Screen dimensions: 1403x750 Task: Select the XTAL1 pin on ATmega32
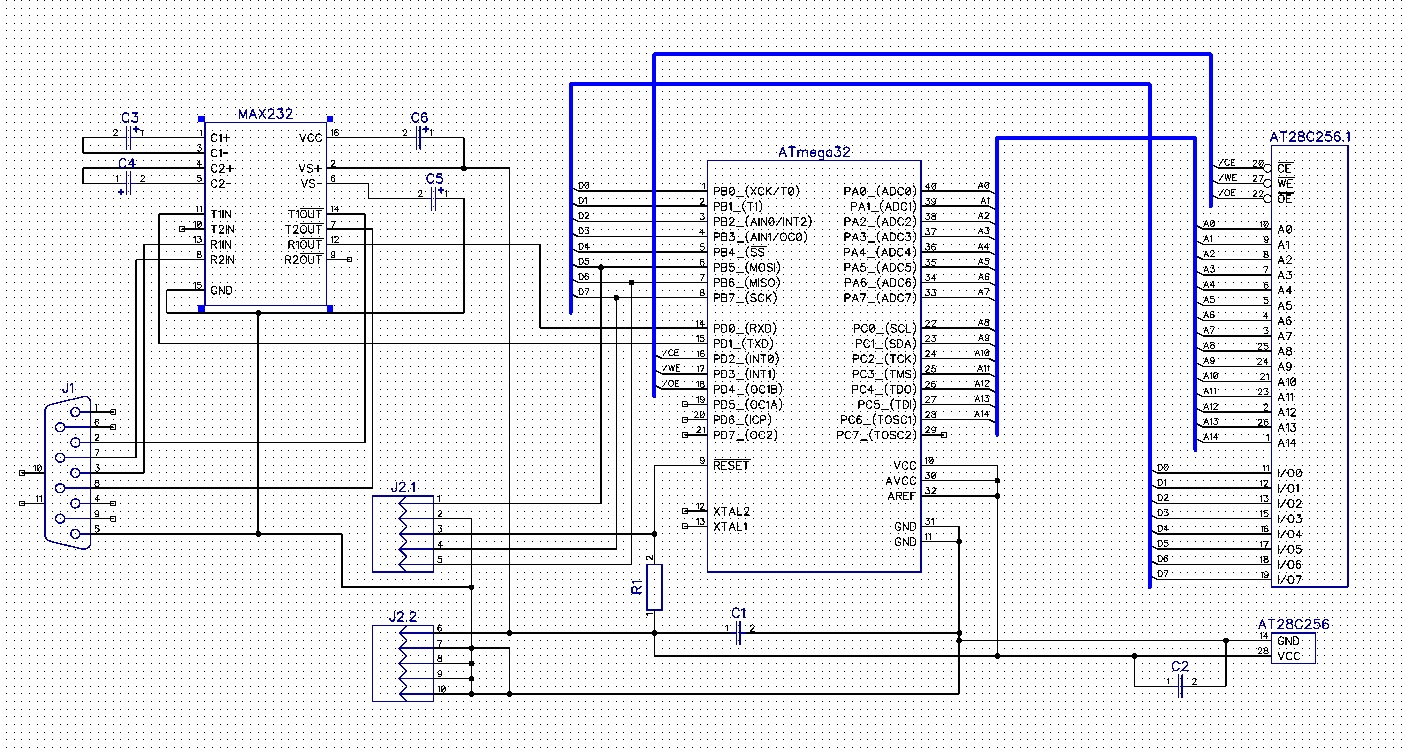coord(732,526)
